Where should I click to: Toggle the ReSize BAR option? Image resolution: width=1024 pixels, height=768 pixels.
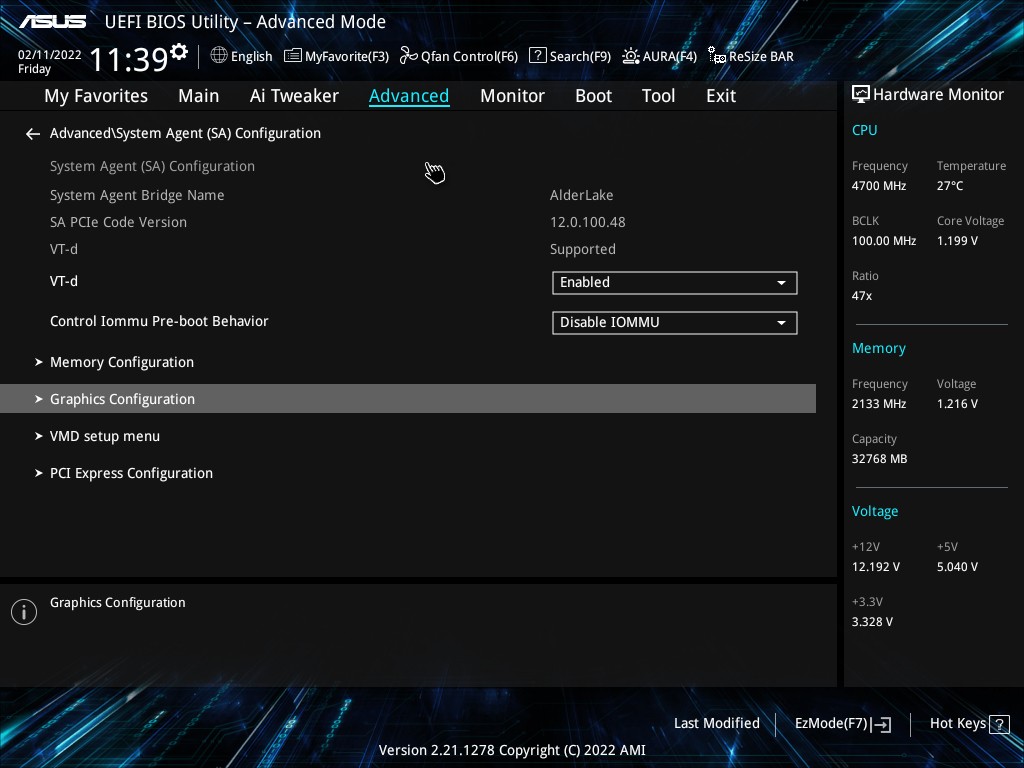[x=750, y=56]
